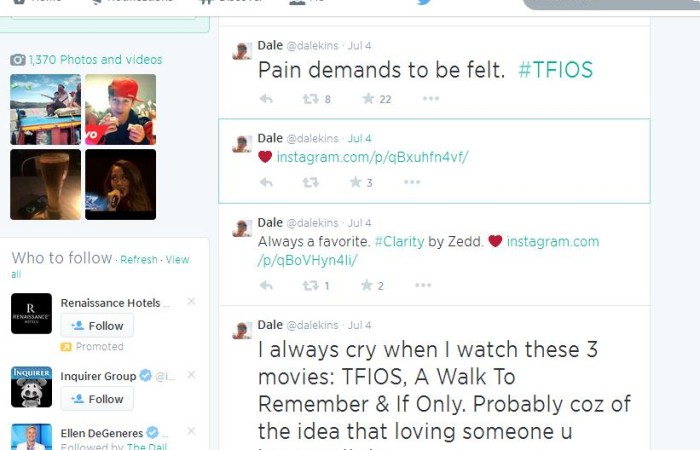
Task: Reply to the Clarity by Zedd tweet
Action: click(x=266, y=285)
